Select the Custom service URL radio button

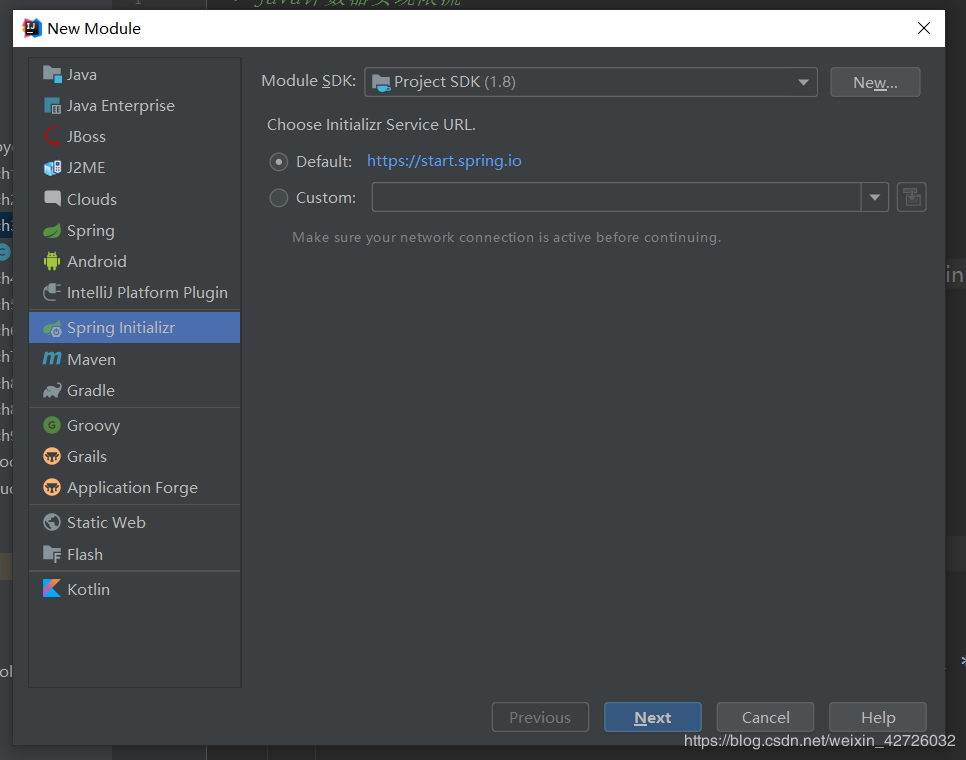click(278, 198)
